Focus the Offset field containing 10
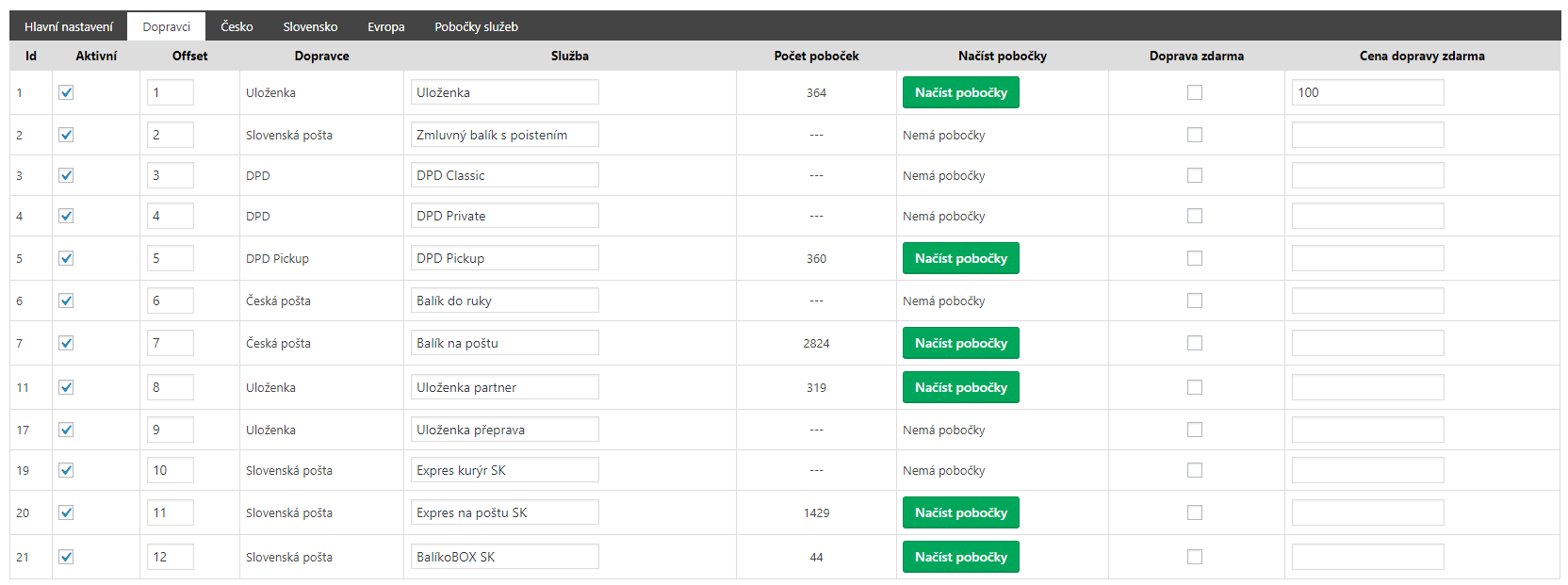The image size is (1568, 585). [171, 470]
